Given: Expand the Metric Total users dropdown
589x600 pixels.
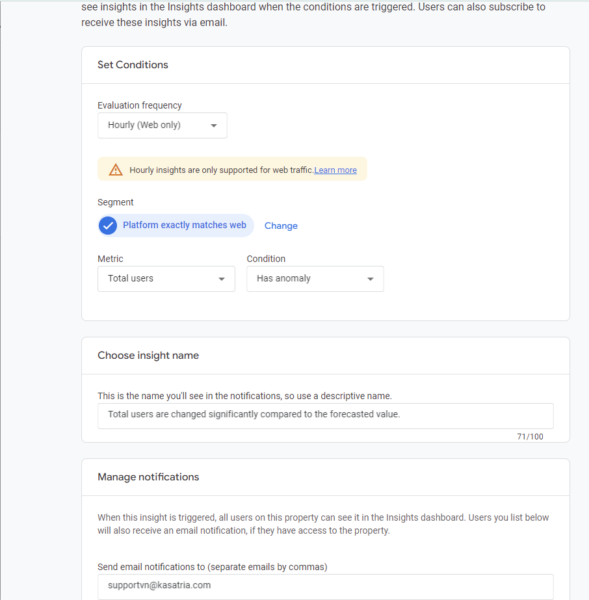Looking at the screenshot, I should [166, 279].
